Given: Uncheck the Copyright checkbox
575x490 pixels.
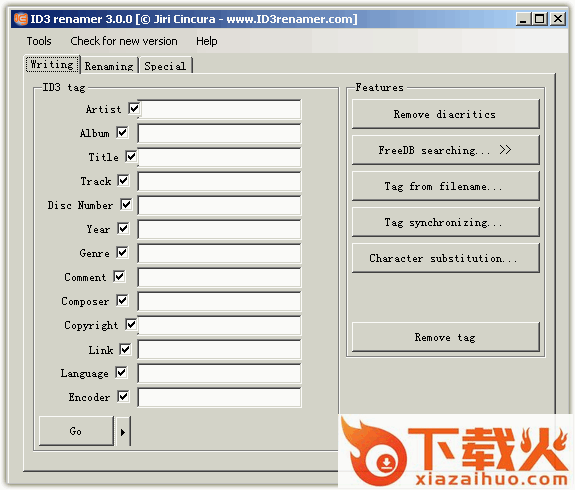Looking at the screenshot, I should click(131, 325).
